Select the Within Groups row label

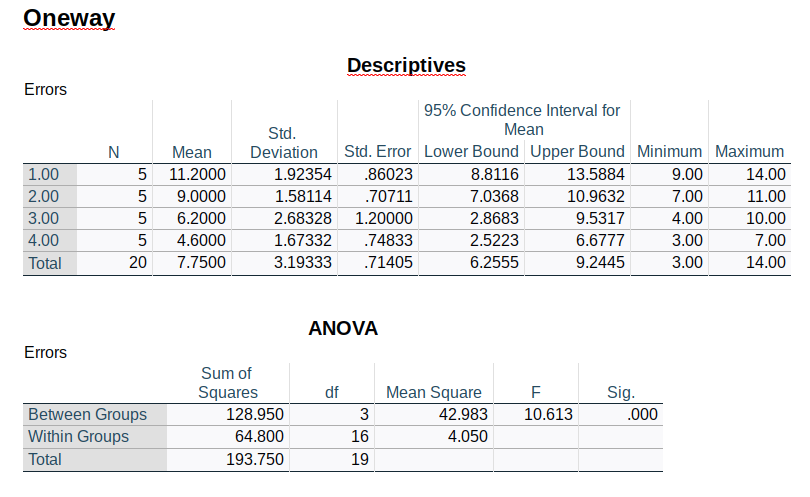[x=78, y=437]
